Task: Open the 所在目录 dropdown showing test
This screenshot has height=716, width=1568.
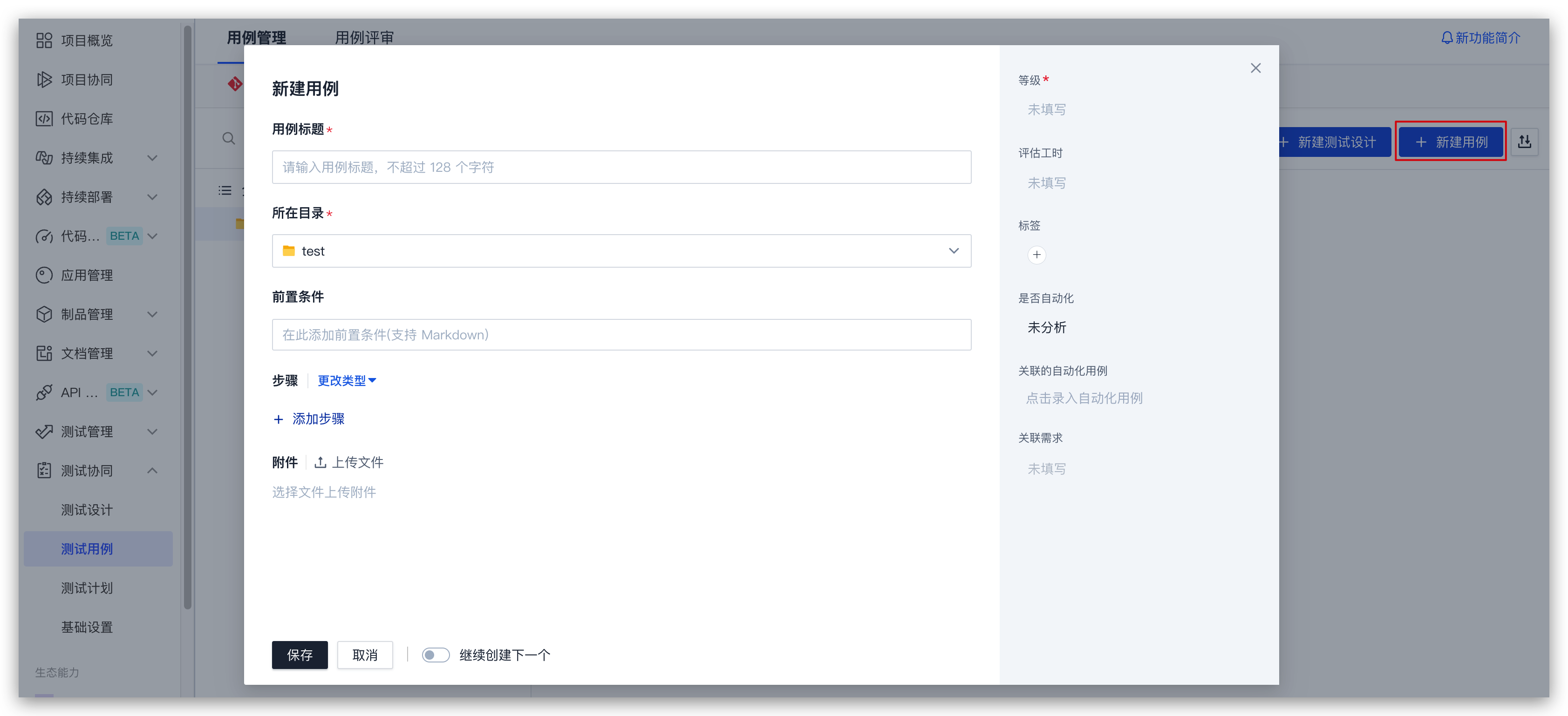Action: [x=621, y=251]
